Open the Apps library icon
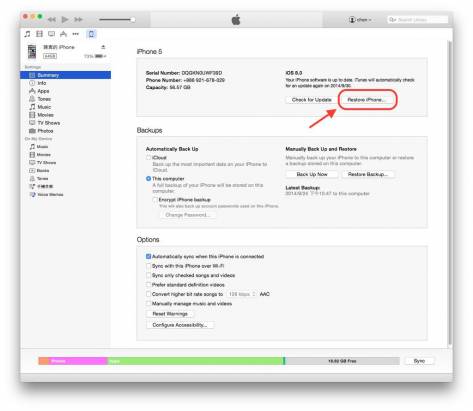Viewport: 473px width, 411px height. point(63,34)
